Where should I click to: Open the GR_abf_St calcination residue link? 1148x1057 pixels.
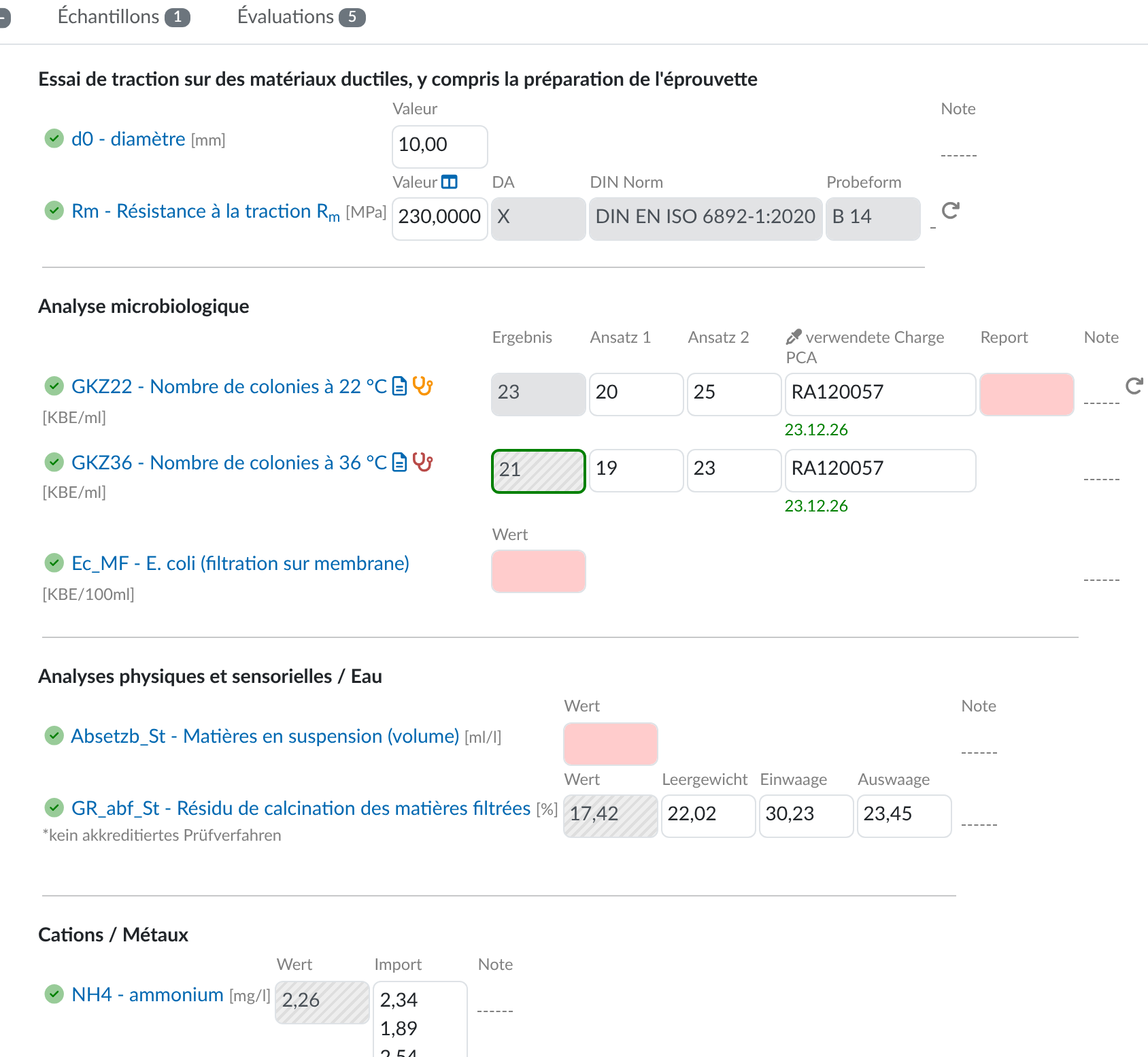click(301, 808)
